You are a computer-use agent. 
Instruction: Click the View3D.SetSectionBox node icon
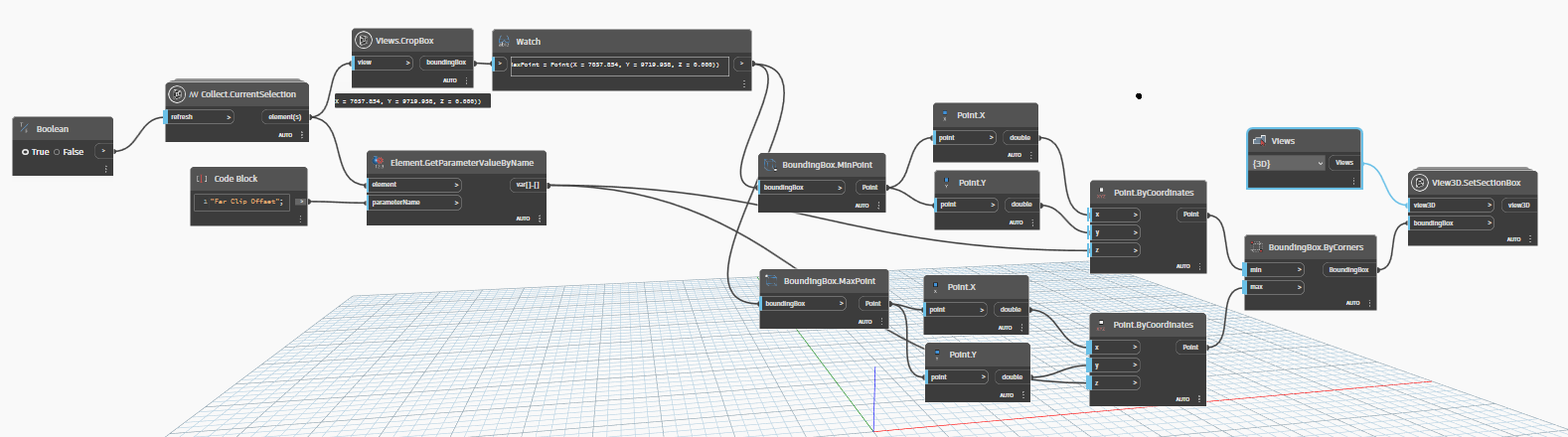[x=1420, y=182]
